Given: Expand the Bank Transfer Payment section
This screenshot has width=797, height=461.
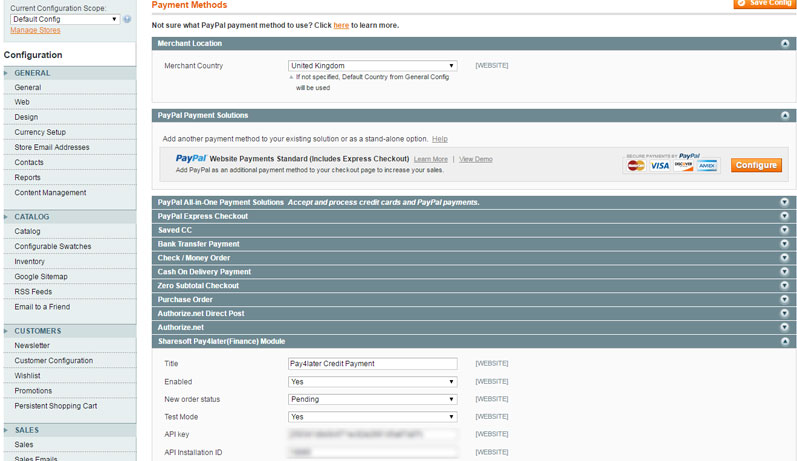Looking at the screenshot, I should click(x=785, y=244).
